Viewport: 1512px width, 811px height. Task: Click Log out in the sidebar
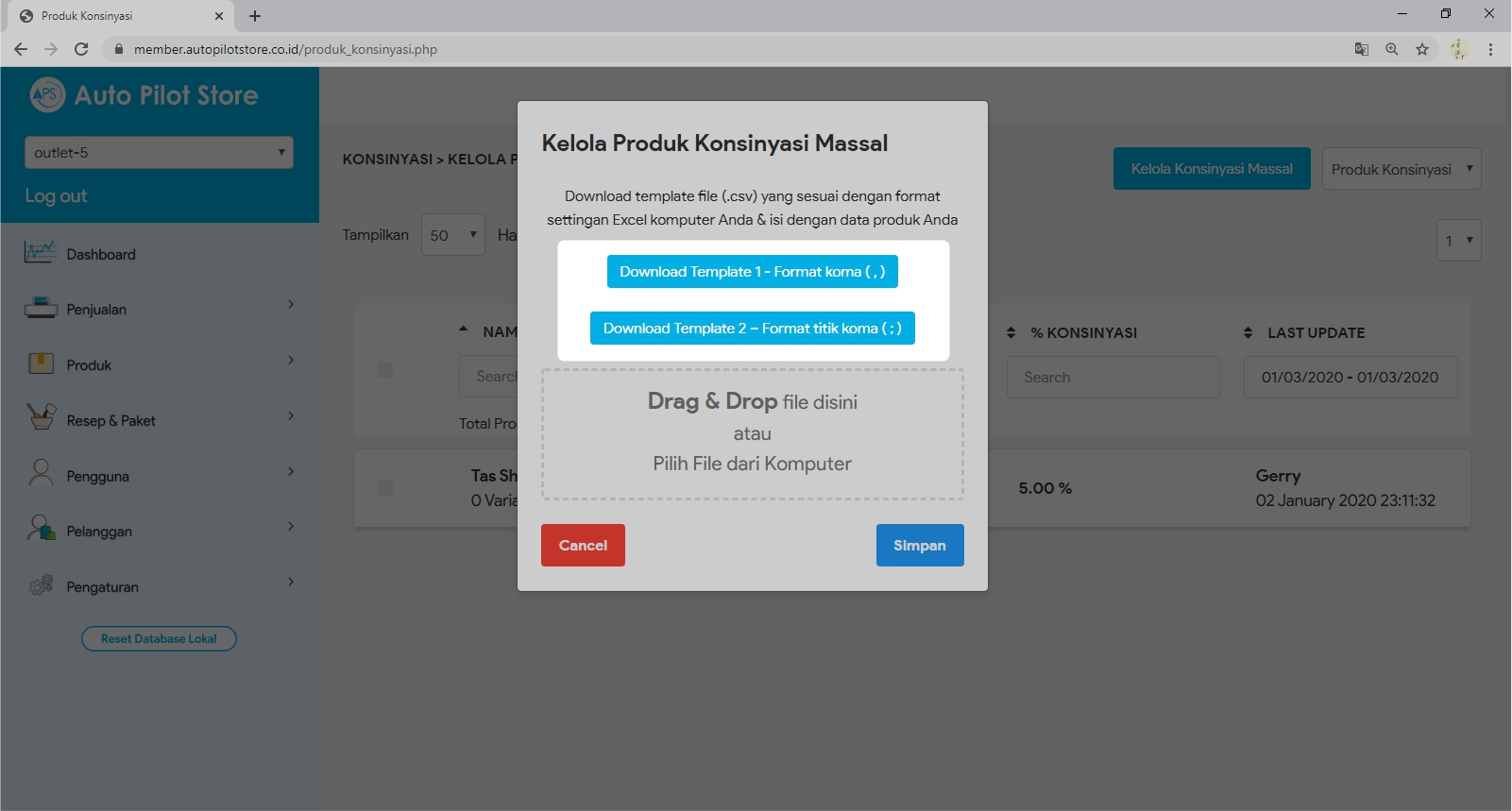point(56,196)
